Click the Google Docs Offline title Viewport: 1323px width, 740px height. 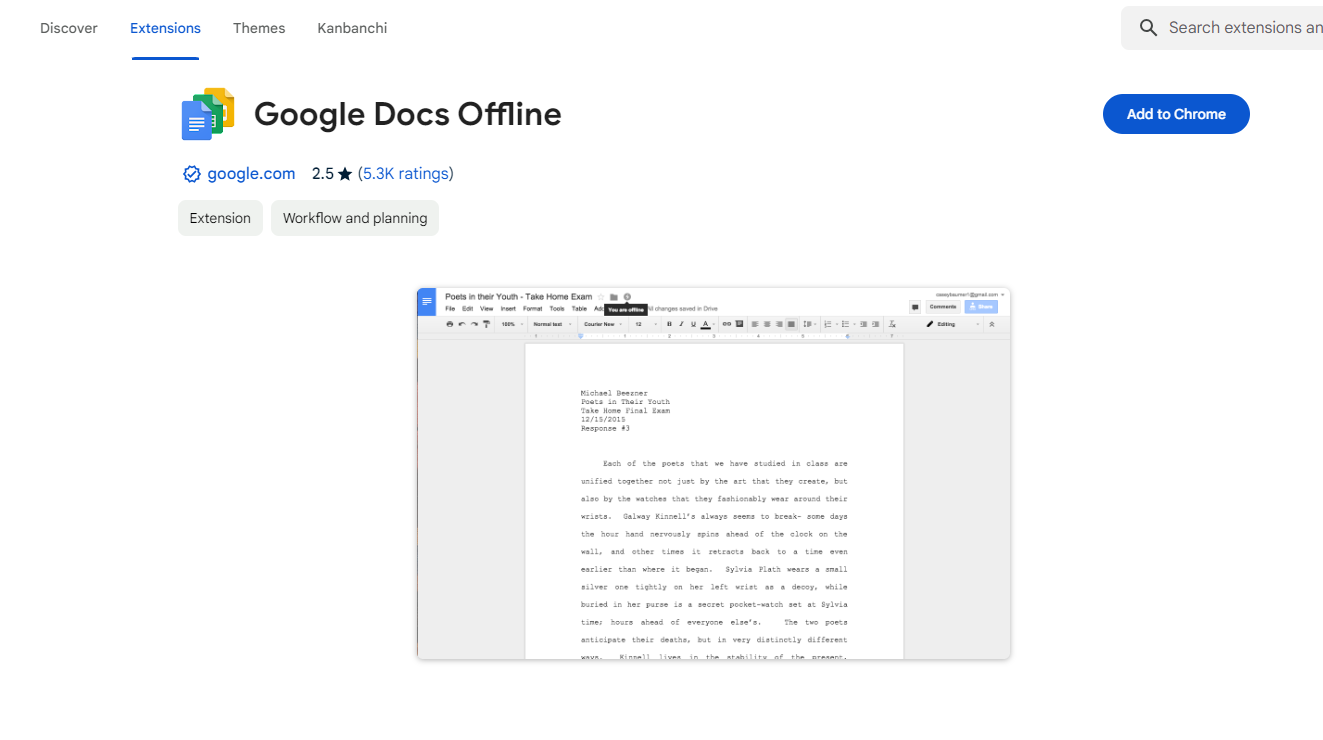click(408, 114)
